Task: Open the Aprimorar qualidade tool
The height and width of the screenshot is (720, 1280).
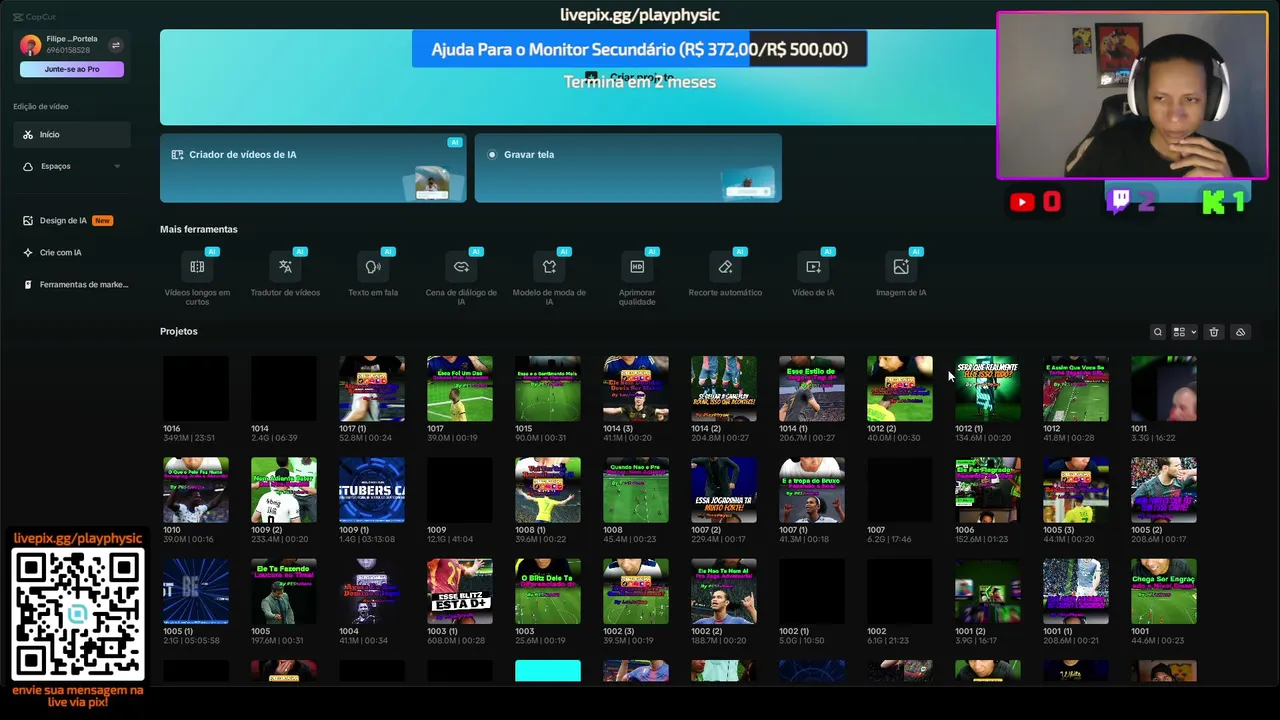Action: 637,278
